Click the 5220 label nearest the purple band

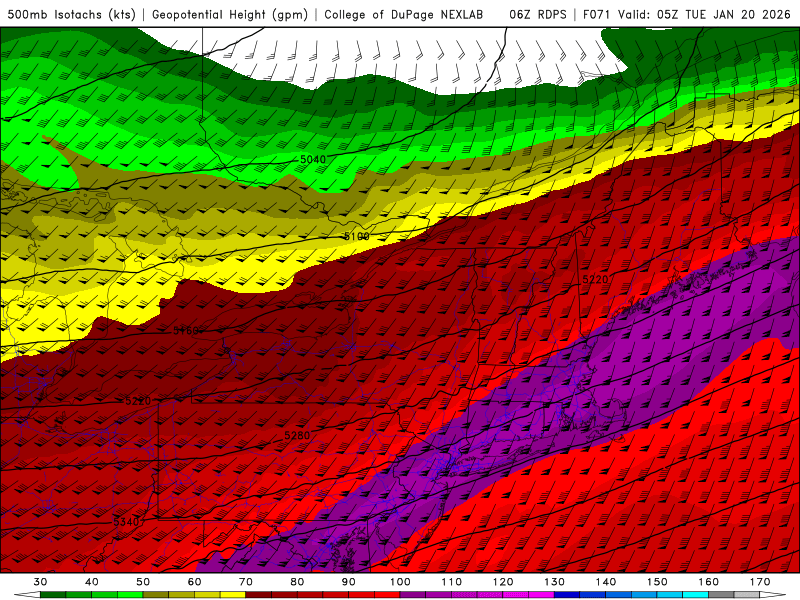point(595,279)
